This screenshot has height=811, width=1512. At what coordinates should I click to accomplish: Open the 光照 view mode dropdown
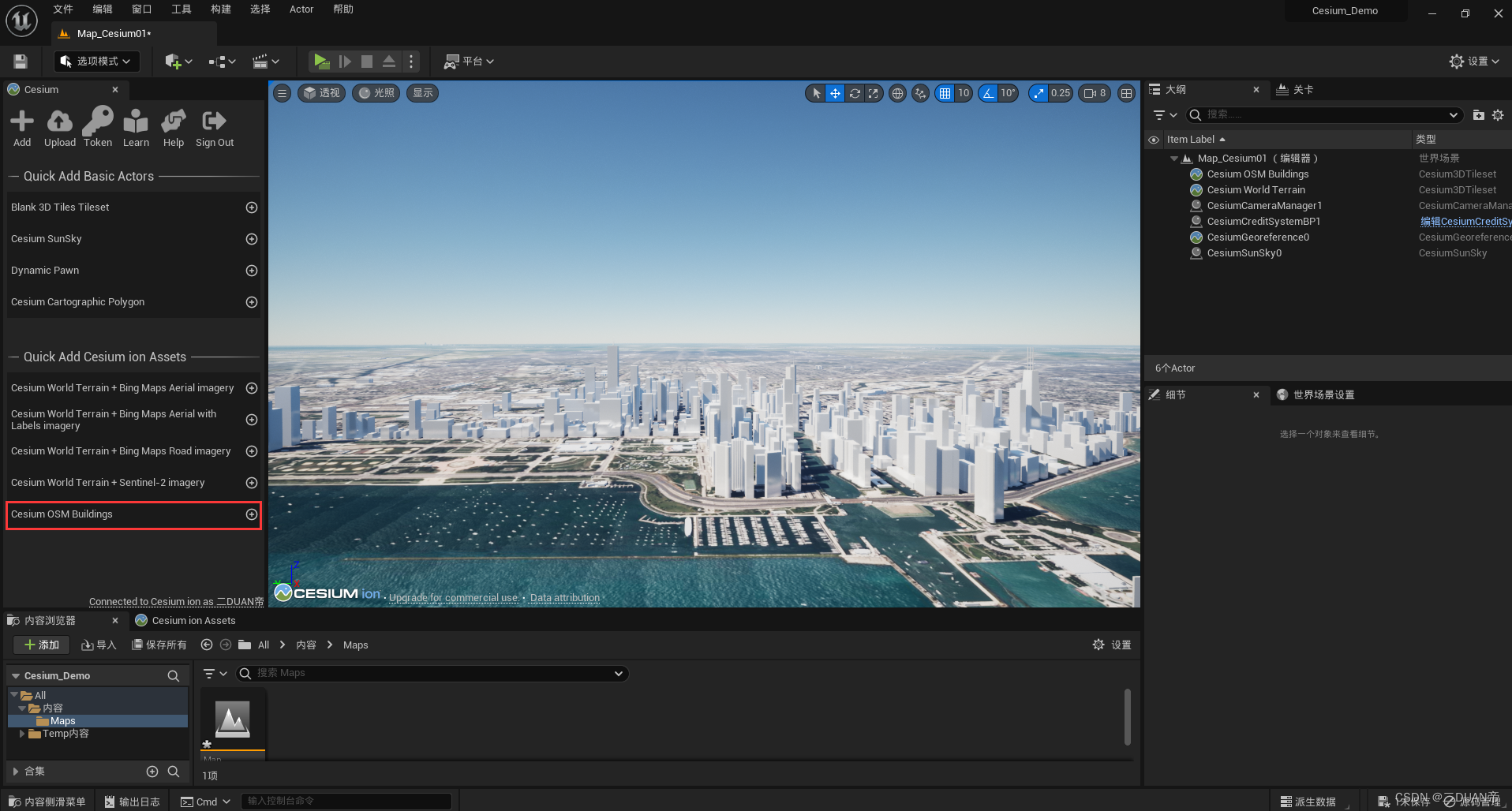click(376, 93)
